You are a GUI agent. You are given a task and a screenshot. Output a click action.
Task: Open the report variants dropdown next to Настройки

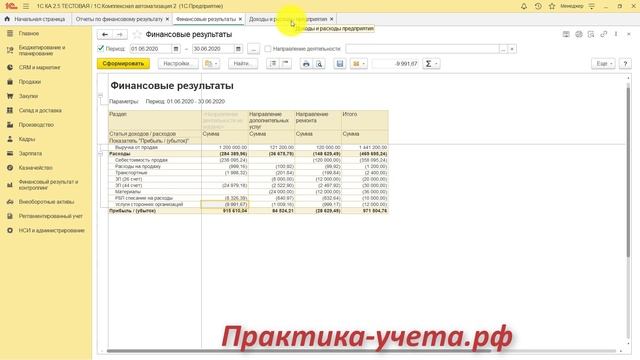click(211, 64)
